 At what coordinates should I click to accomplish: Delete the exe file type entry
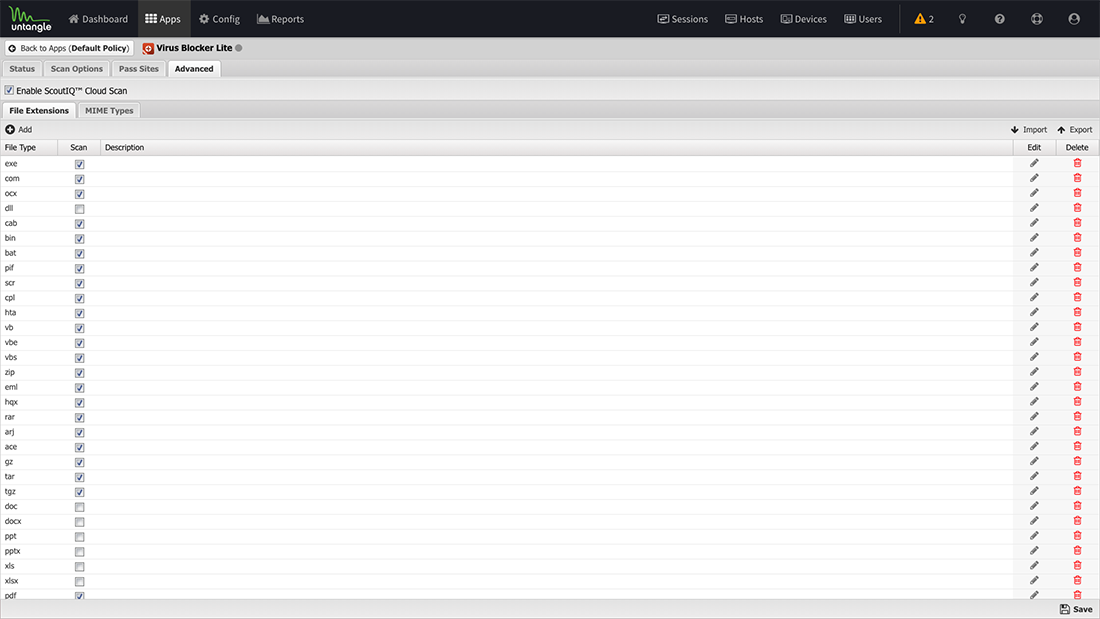click(x=1078, y=164)
